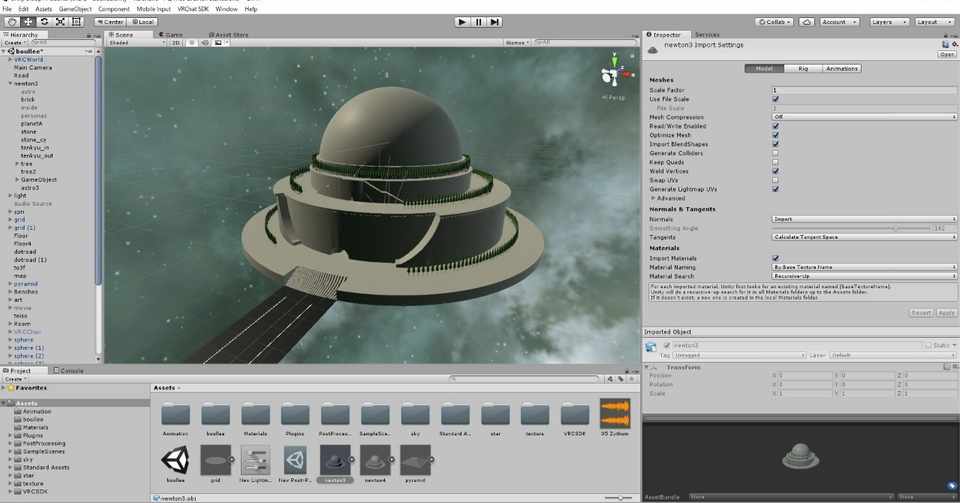Click search-by-type icon in Project panel
Image resolution: width=960 pixels, height=503 pixels.
click(x=610, y=379)
